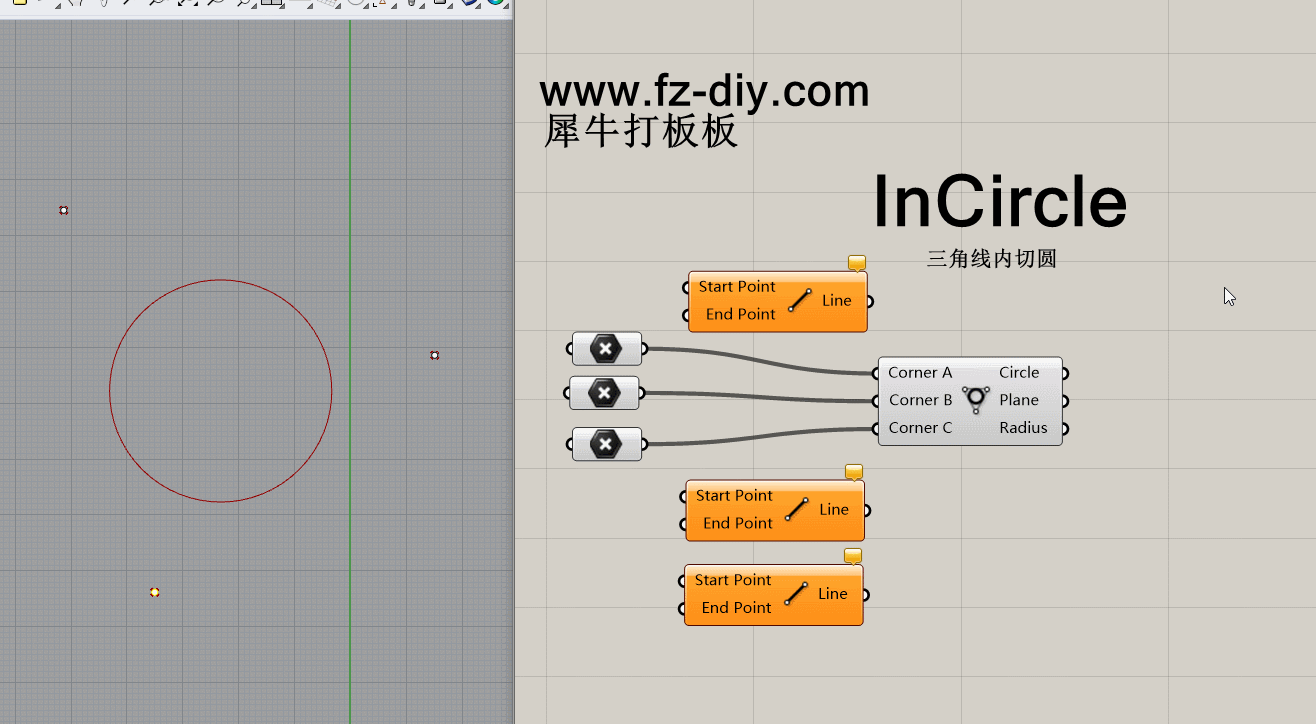Image resolution: width=1316 pixels, height=724 pixels.
Task: Click Start Point input on the bottom Line component
Action: (733, 580)
